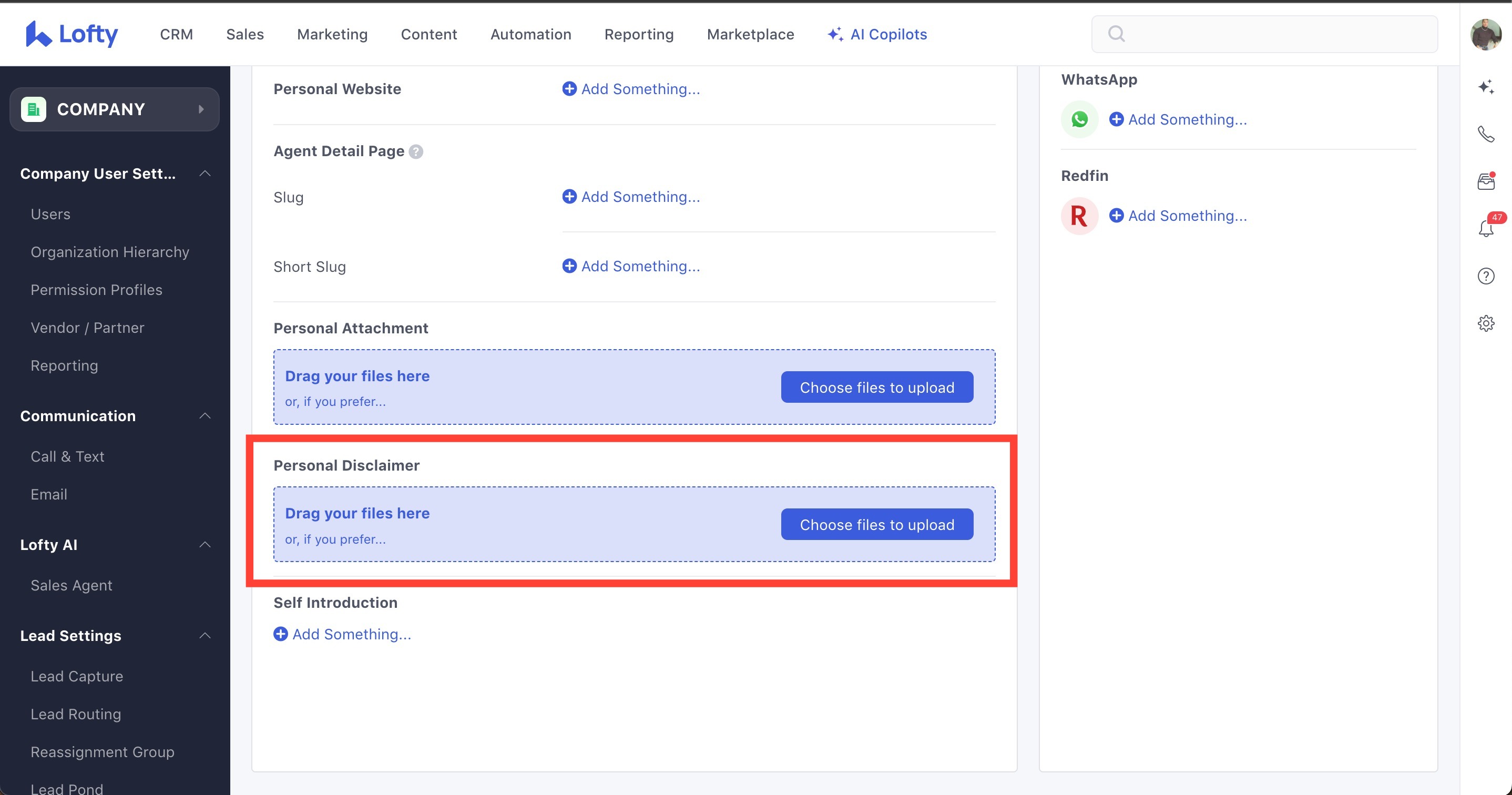Collapse the Company User Settings section
This screenshot has width=1512, height=795.
205,173
